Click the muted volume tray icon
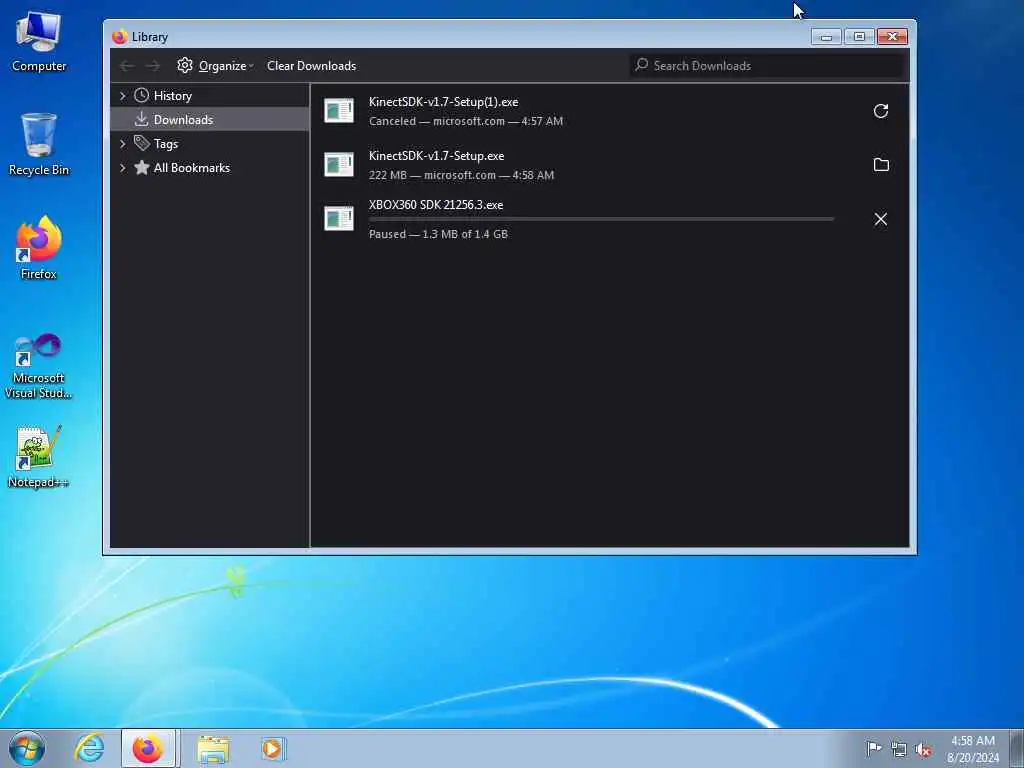Screen dimensions: 1024x768 coord(923,749)
